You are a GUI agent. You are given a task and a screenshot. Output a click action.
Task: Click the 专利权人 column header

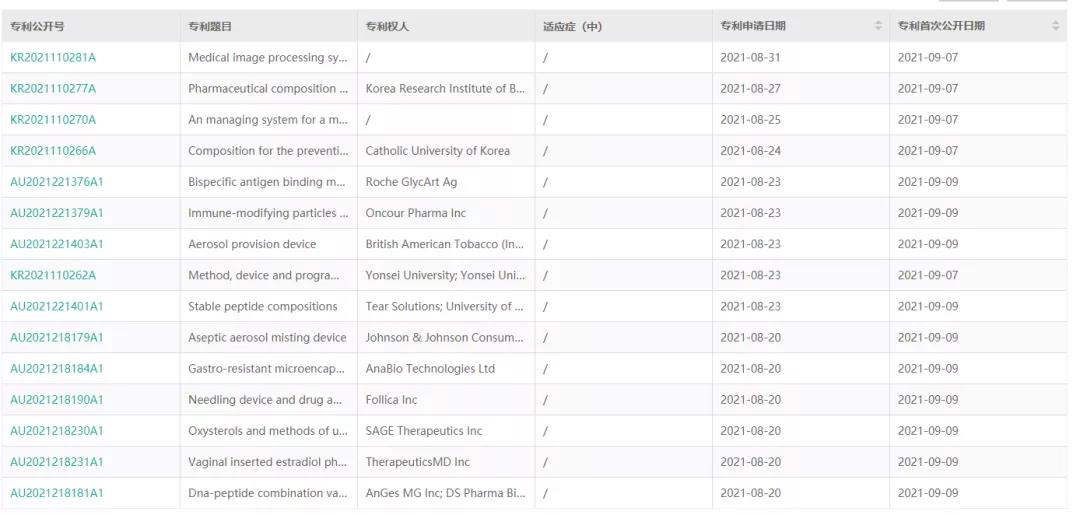(387, 26)
